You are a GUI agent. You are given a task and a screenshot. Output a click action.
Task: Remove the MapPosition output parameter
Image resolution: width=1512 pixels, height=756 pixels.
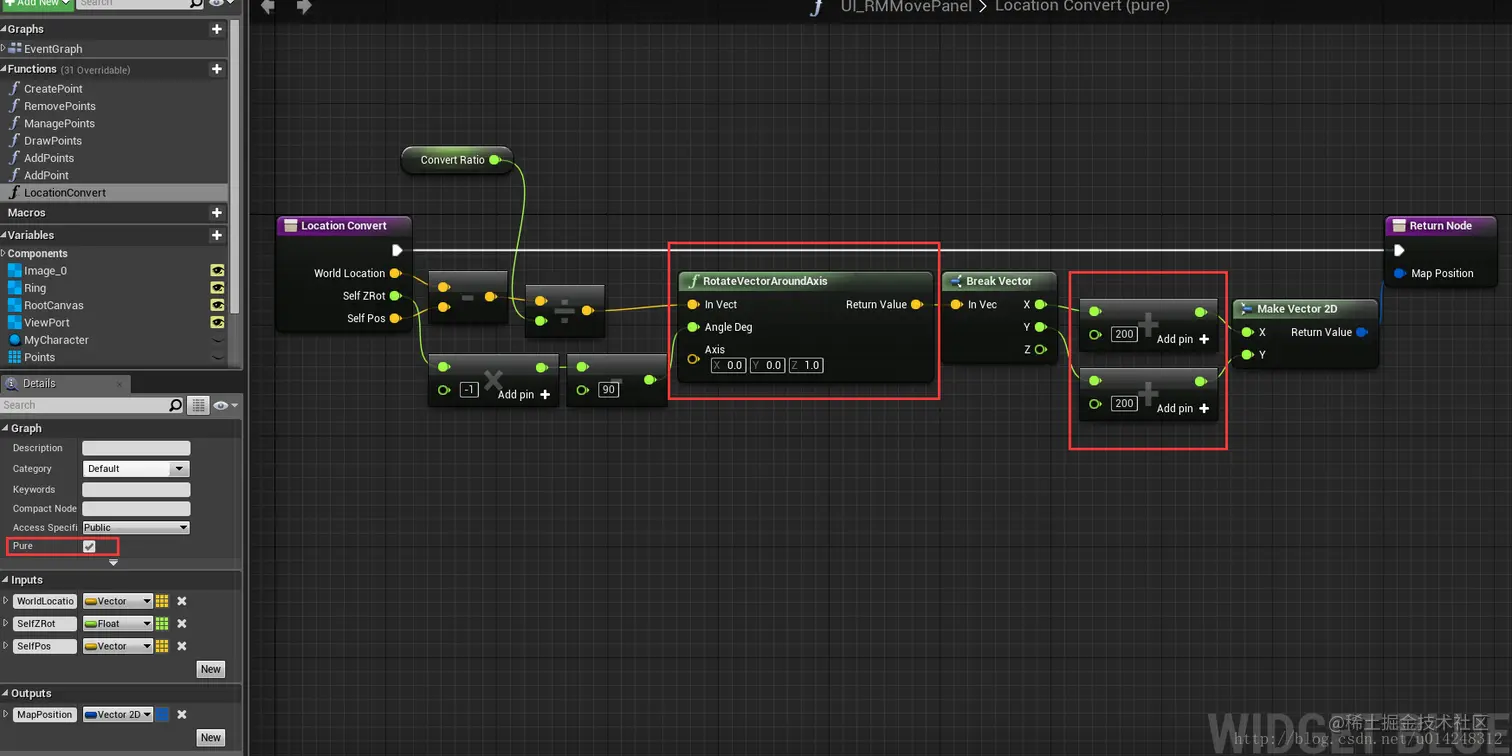coord(182,714)
